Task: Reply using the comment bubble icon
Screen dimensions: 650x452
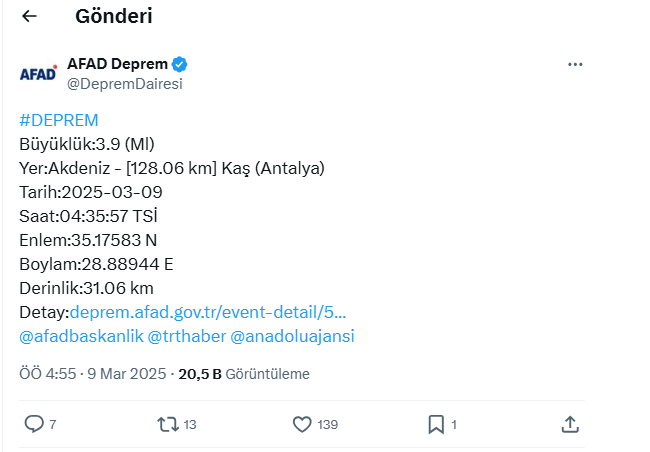Action: click(x=34, y=424)
